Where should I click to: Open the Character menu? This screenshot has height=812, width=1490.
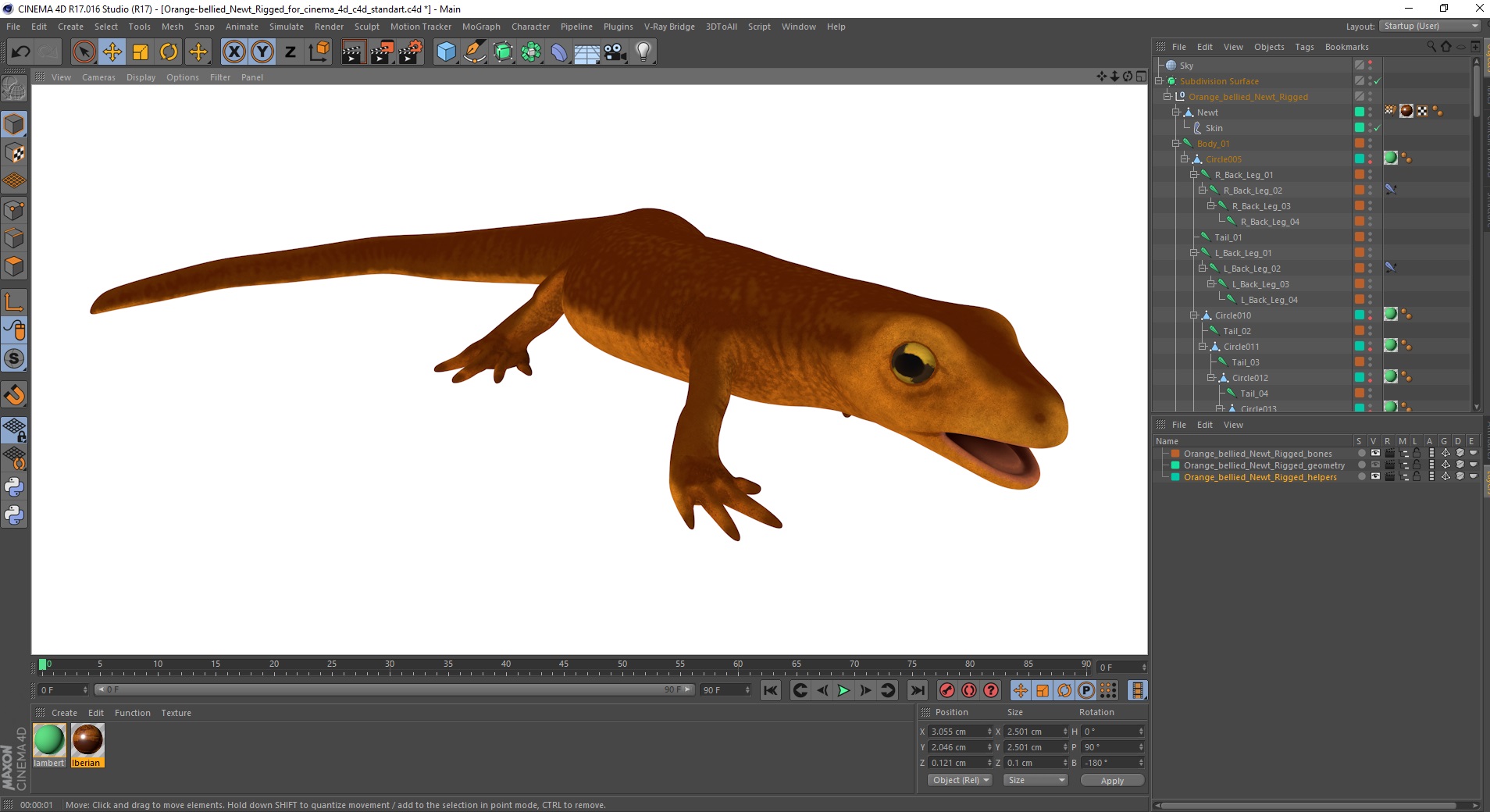[530, 27]
